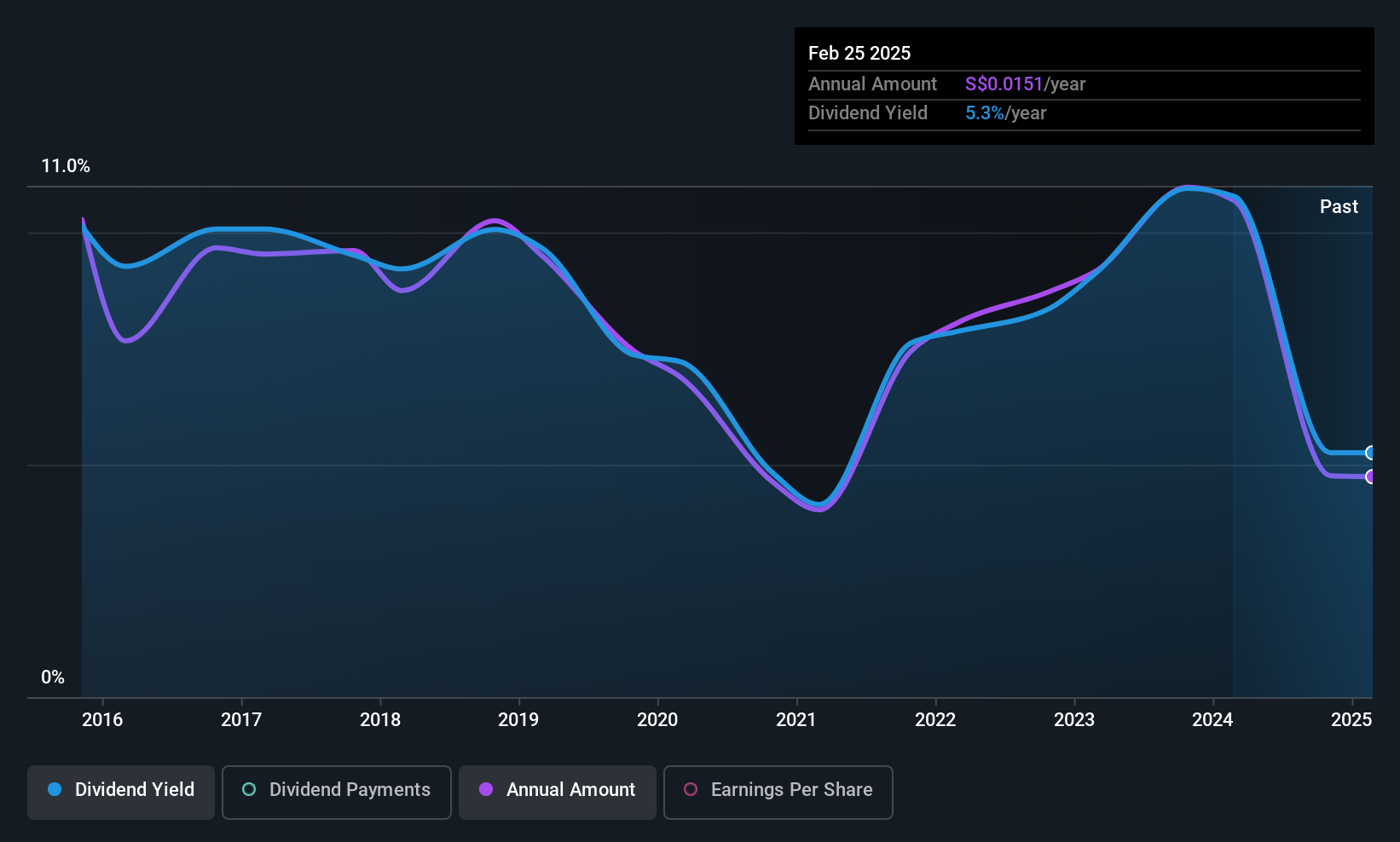The width and height of the screenshot is (1400, 842).
Task: Click the 5.3%/year dividend yield value
Action: [1006, 112]
